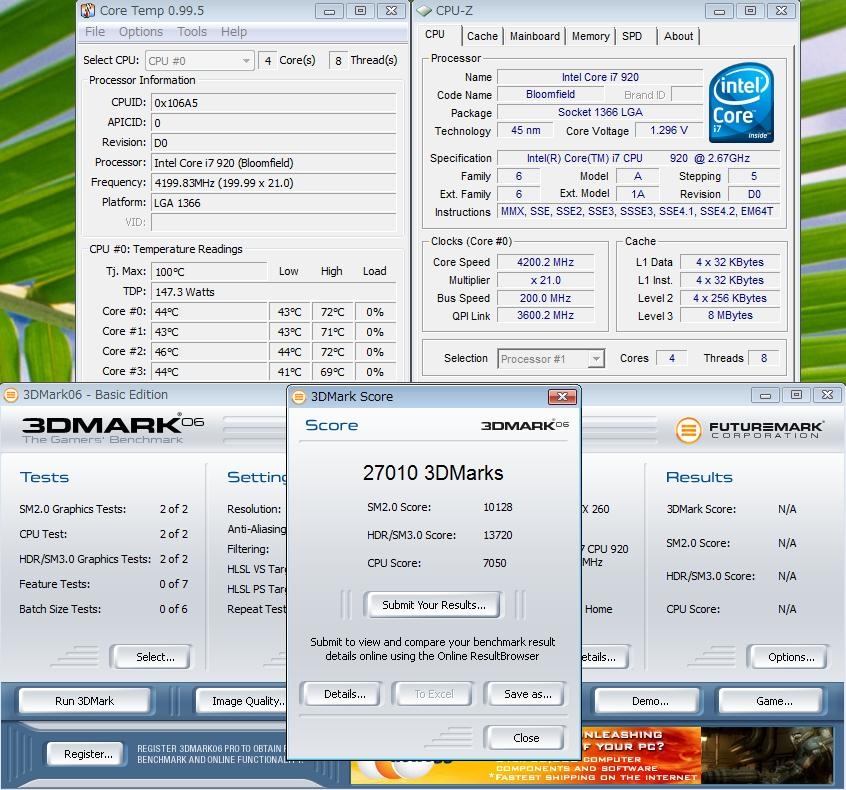Click the Core #0 temperature 44°C
The height and width of the screenshot is (790, 846).
[x=209, y=312]
